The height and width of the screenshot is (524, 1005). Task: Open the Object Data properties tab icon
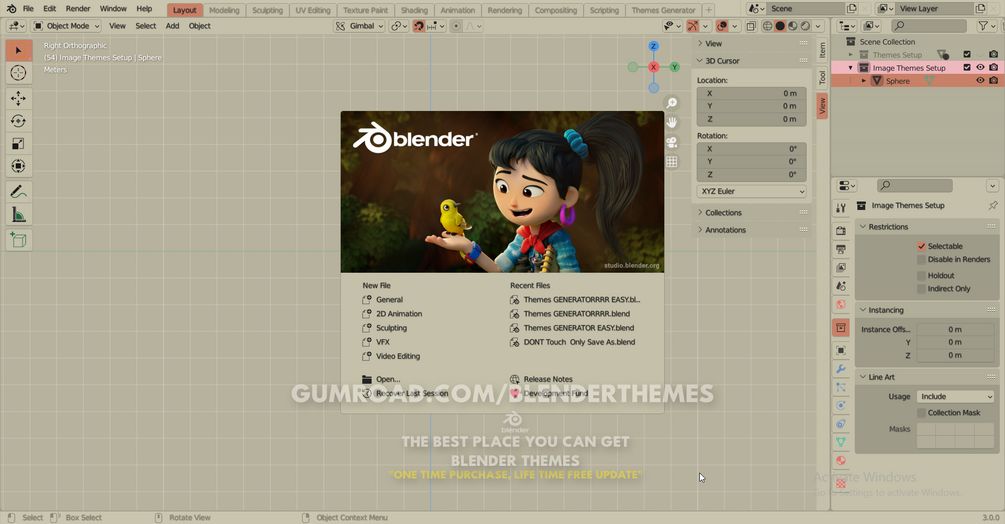(x=841, y=442)
